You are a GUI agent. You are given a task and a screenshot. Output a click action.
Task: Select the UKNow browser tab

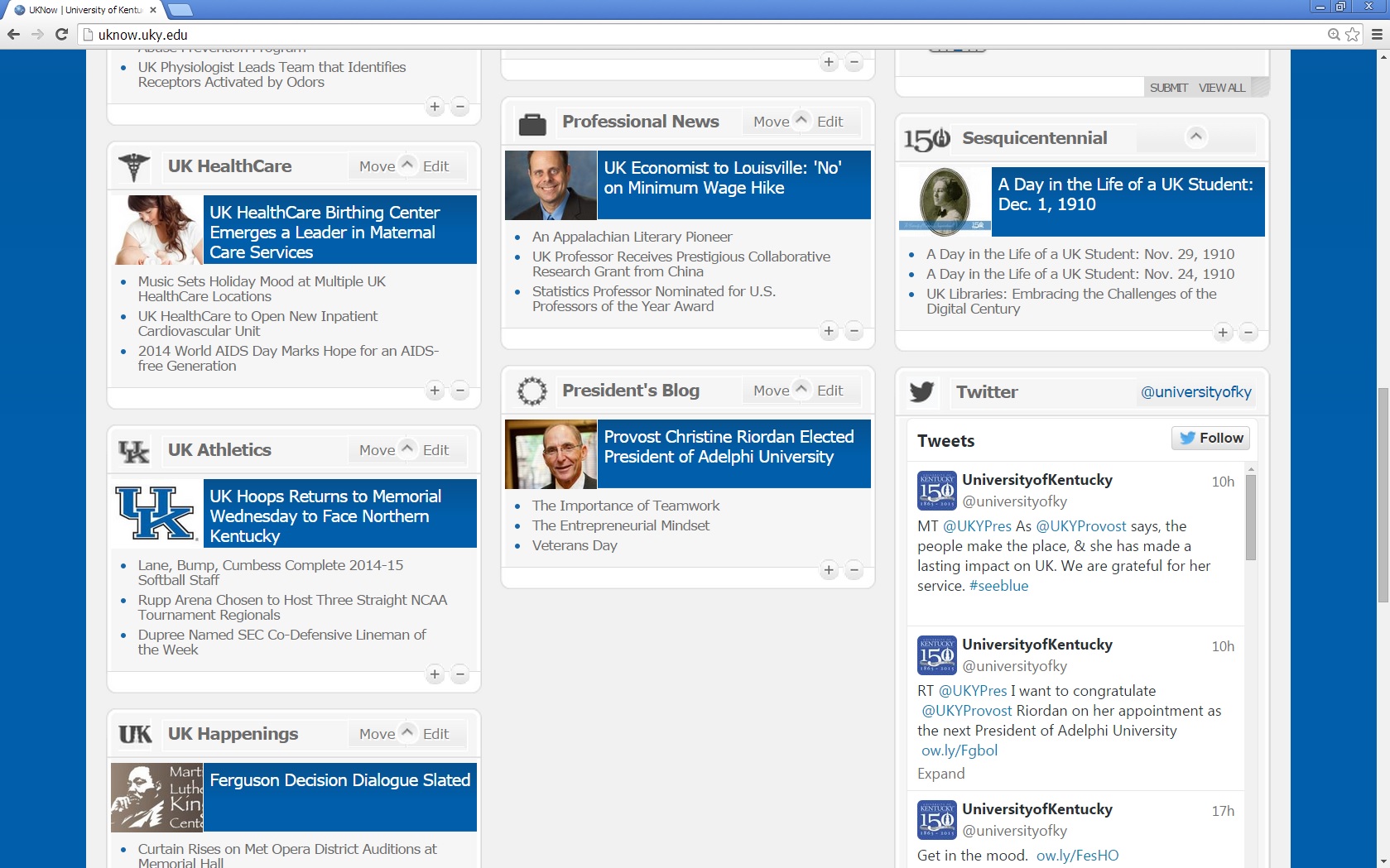coord(84,10)
